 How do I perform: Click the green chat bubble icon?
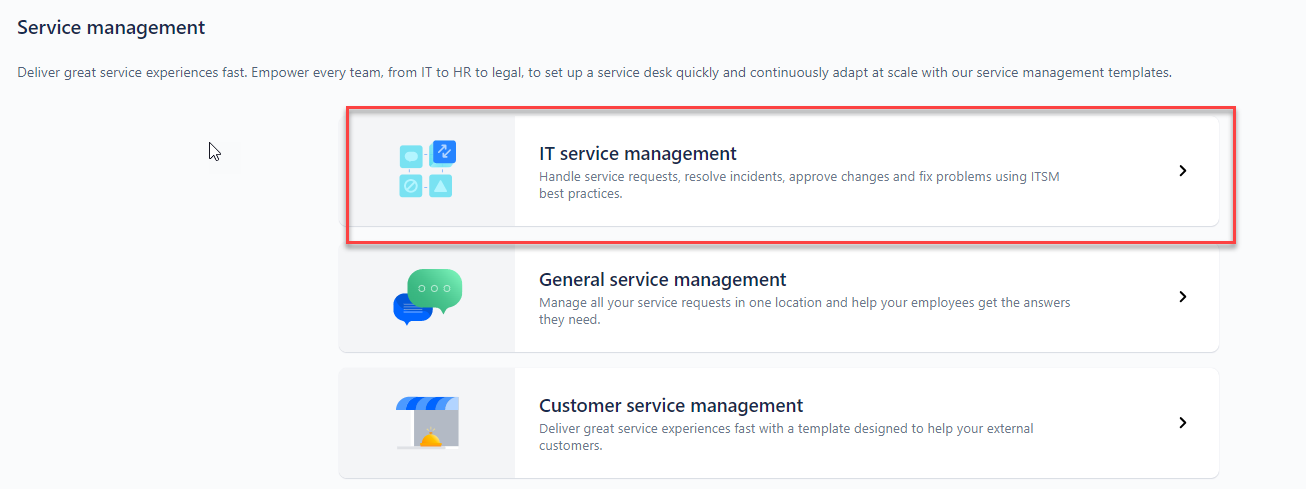(435, 289)
